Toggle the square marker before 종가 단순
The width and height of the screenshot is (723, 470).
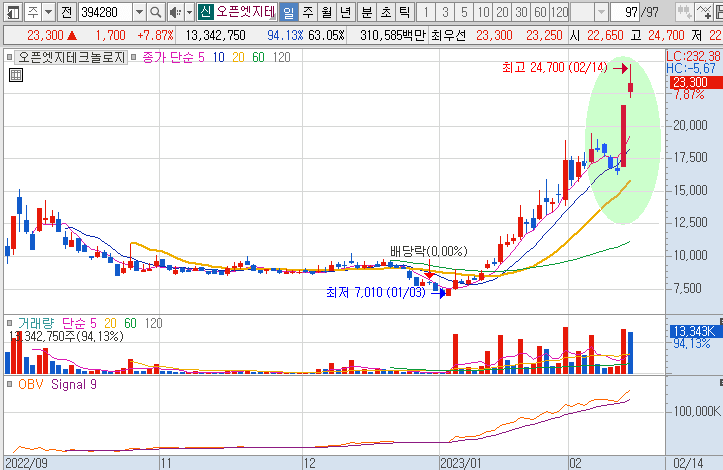pyautogui.click(x=134, y=57)
